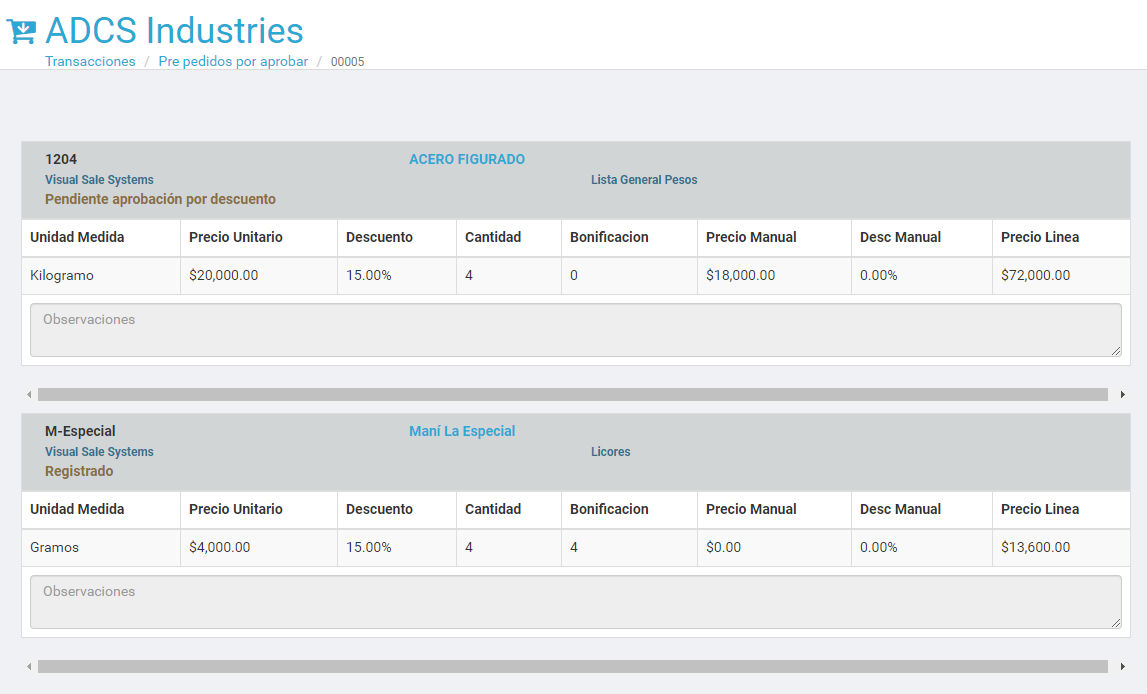
Task: Click the shopping cart logo icon
Action: tap(21, 31)
